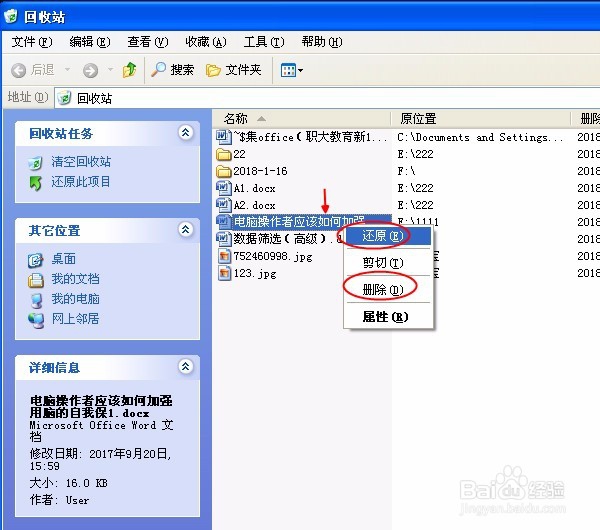Open the 工具(T) menu
The width and height of the screenshot is (600, 530).
click(264, 41)
